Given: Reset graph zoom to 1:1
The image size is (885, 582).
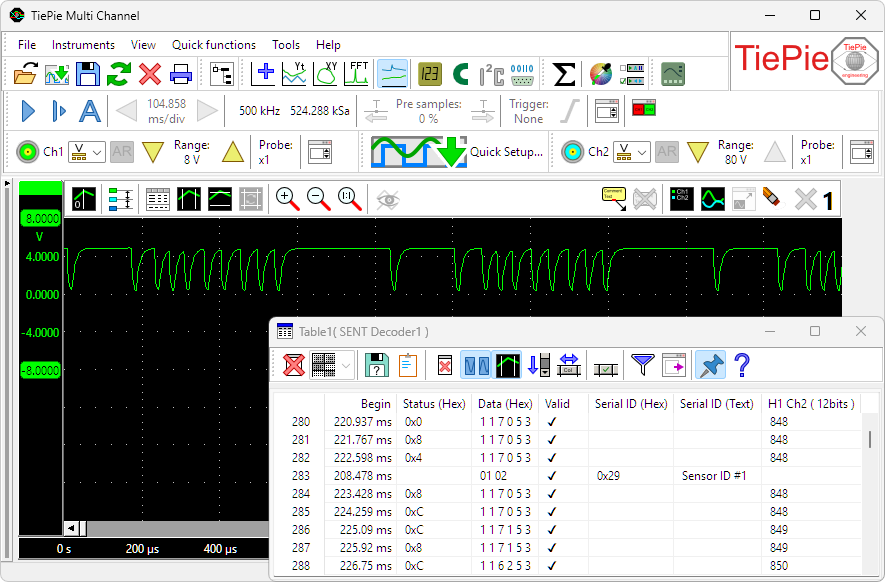Looking at the screenshot, I should click(x=349, y=199).
